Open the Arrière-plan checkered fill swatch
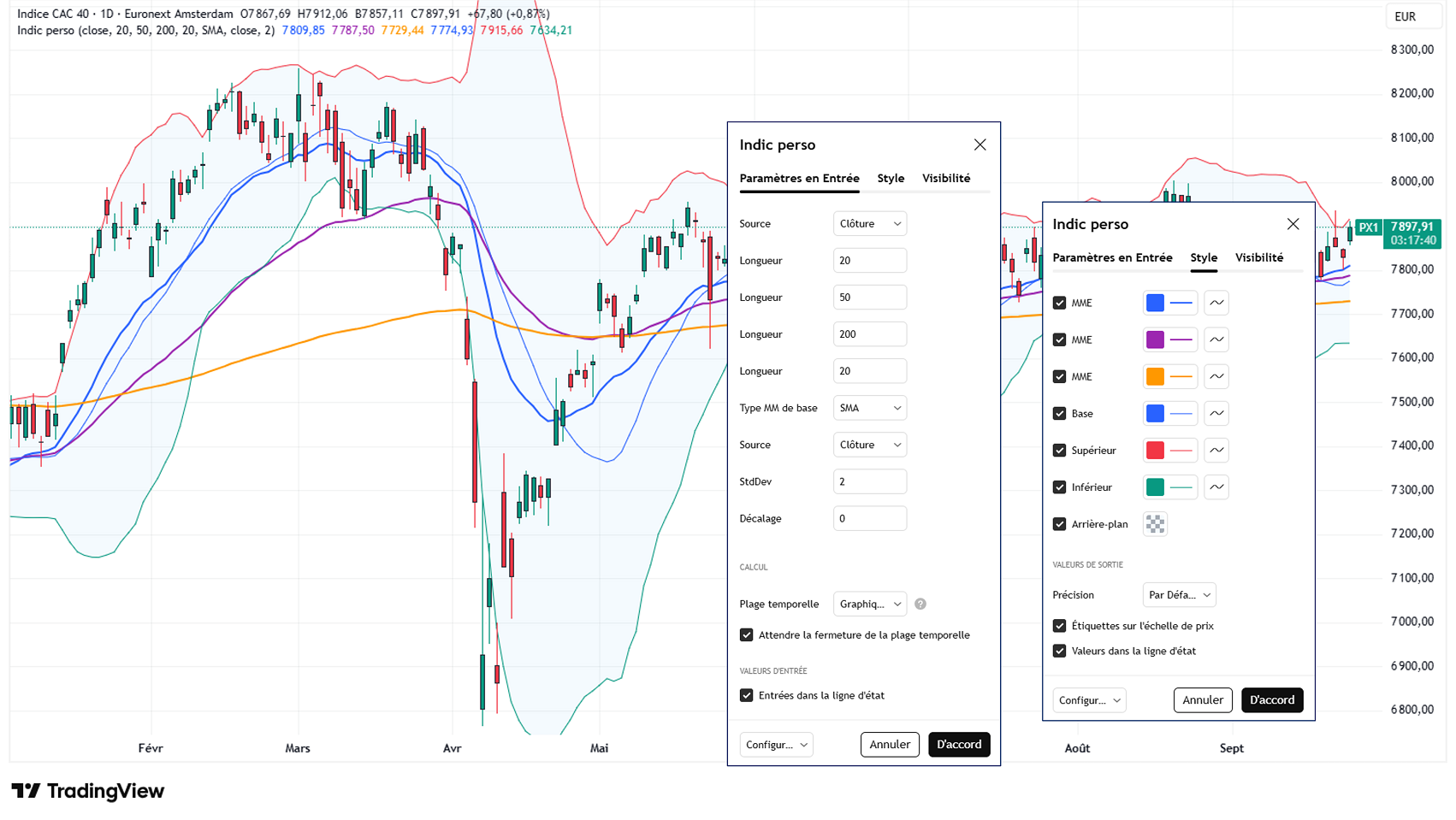 [x=1155, y=524]
